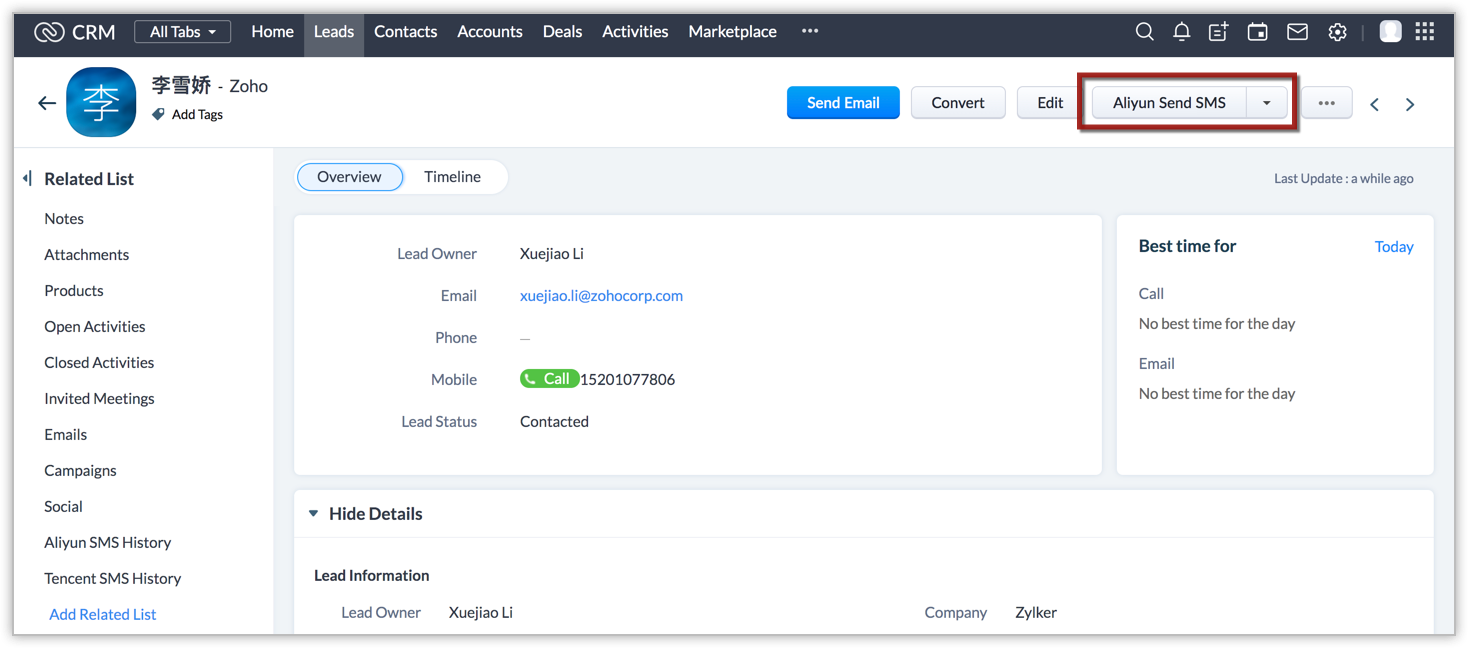The height and width of the screenshot is (648, 1468).
Task: Open the more actions ellipsis button
Action: (1327, 103)
